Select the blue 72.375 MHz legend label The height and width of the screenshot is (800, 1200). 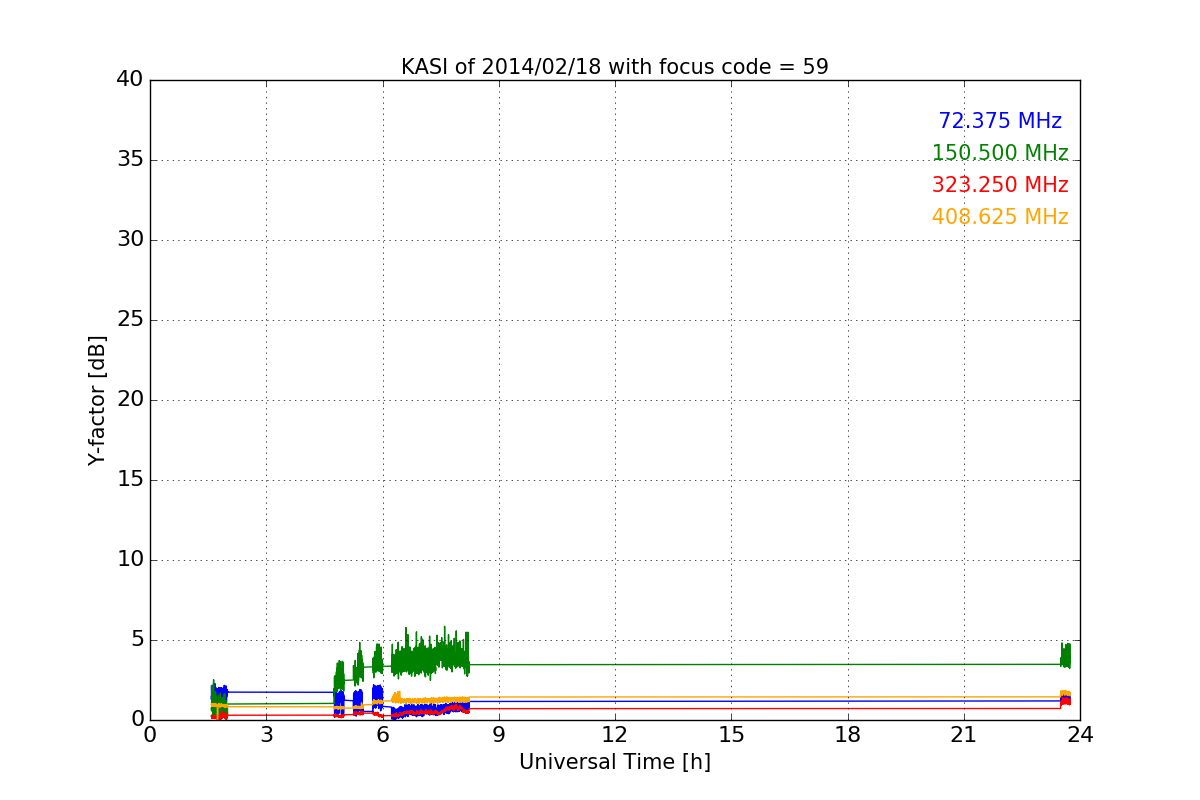pyautogui.click(x=1000, y=121)
